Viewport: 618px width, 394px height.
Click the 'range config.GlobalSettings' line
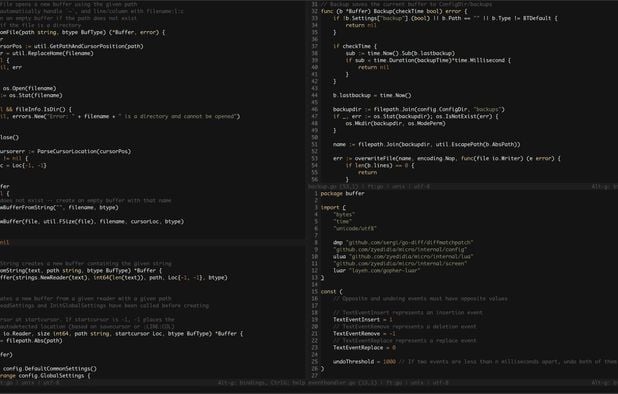point(45,376)
